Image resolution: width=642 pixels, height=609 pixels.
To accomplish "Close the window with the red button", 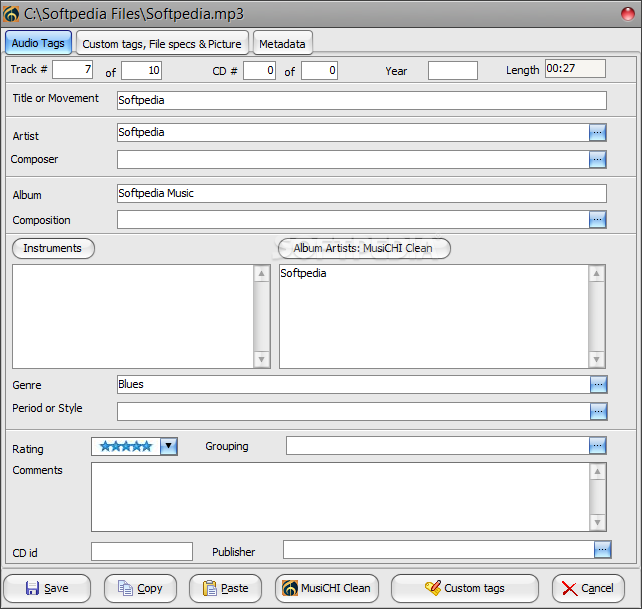I will pyautogui.click(x=628, y=14).
